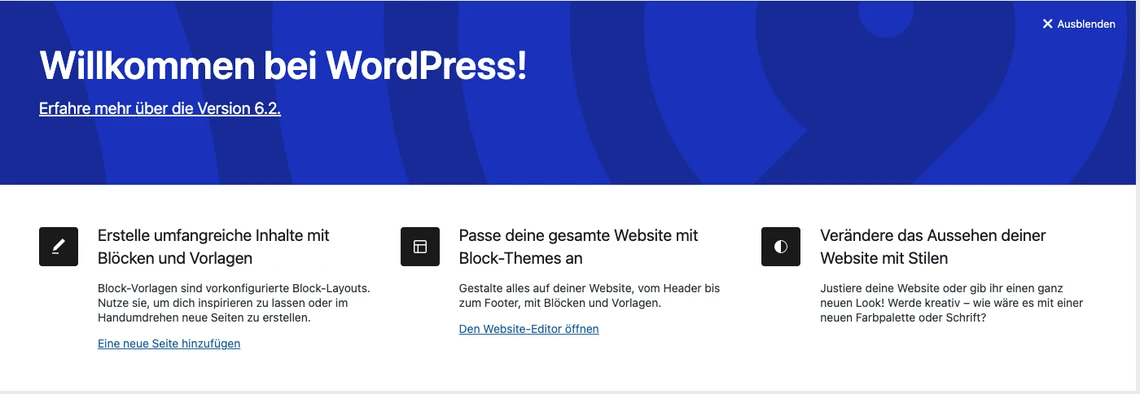Open 'Den Website-Editor öffnen' link
1140x394 pixels.
529,329
